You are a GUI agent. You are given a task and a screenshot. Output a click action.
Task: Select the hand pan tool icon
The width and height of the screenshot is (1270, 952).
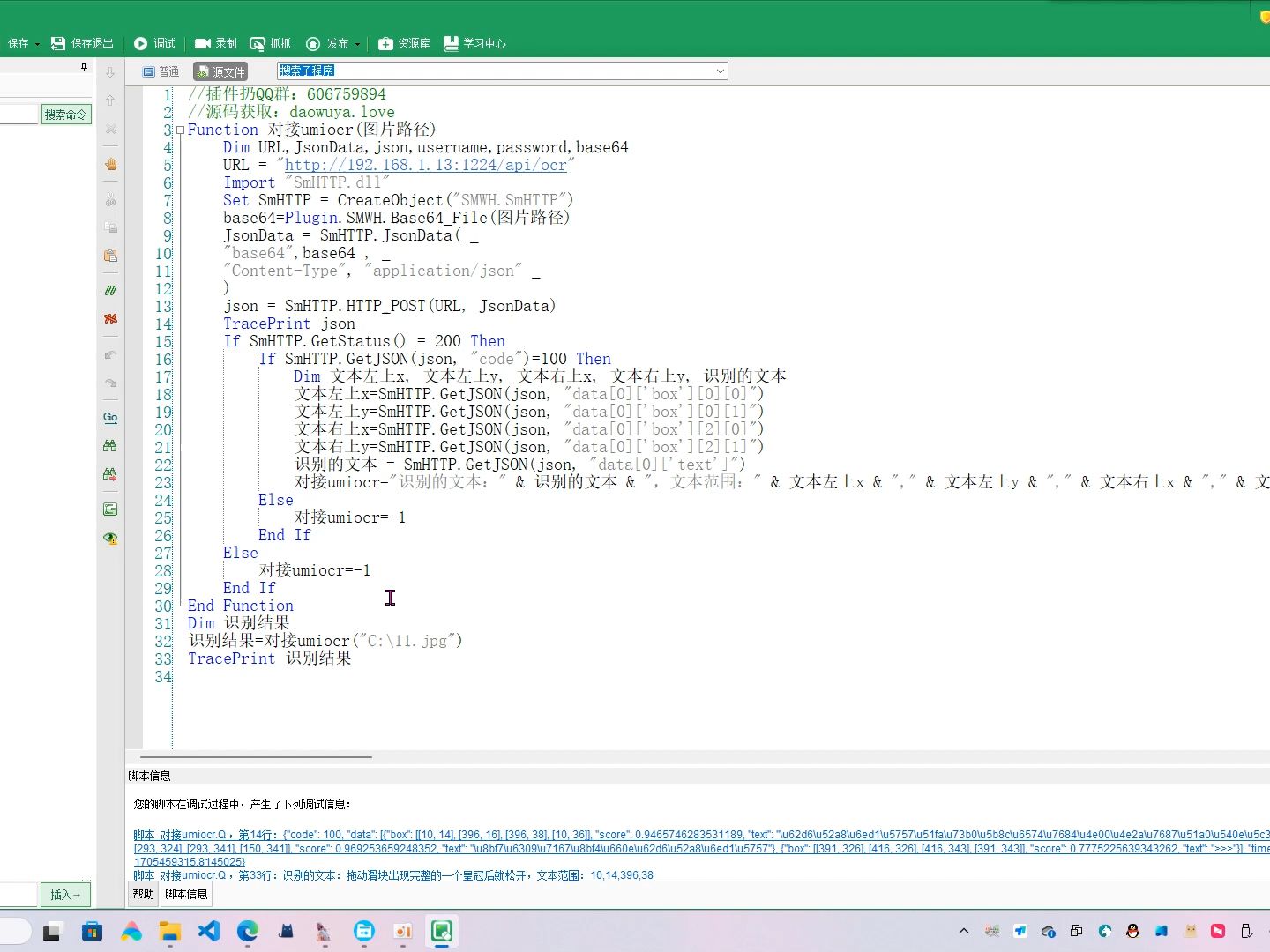pyautogui.click(x=110, y=164)
